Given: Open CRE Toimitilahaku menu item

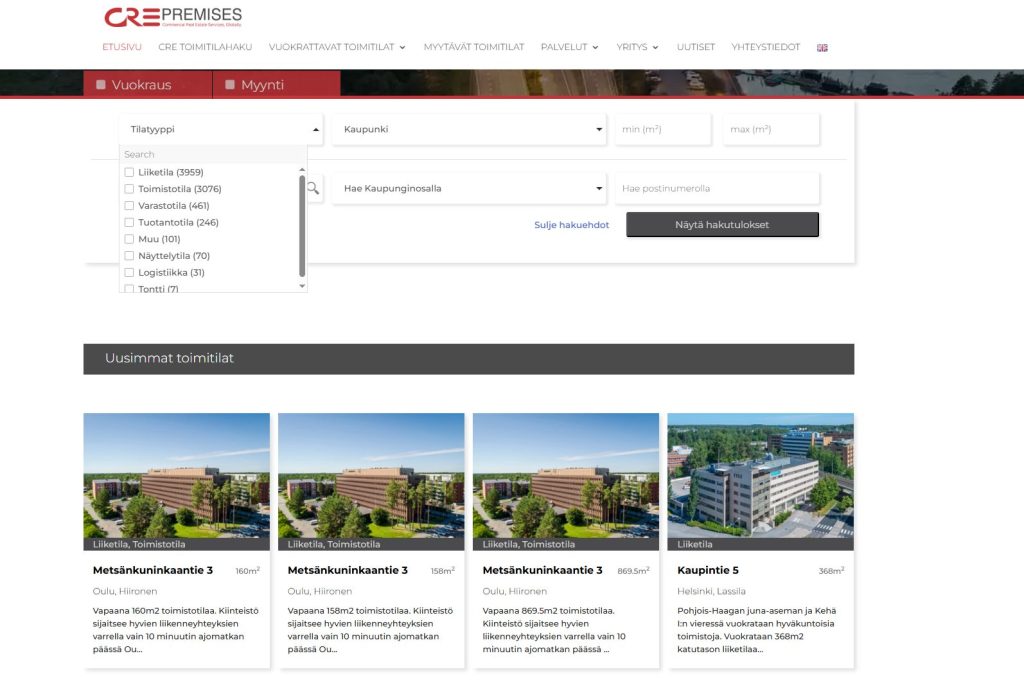Looking at the screenshot, I should 205,47.
